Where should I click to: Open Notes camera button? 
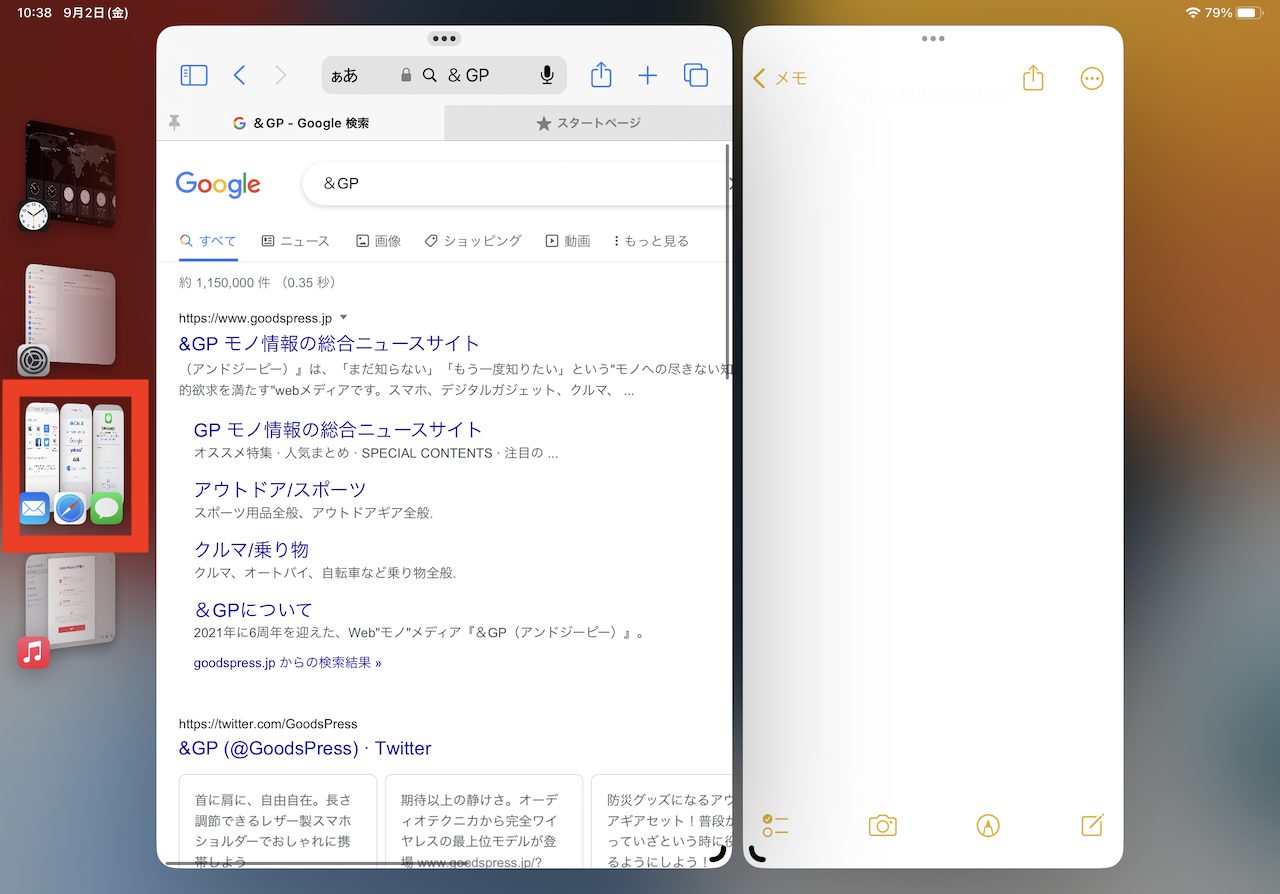[x=882, y=825]
